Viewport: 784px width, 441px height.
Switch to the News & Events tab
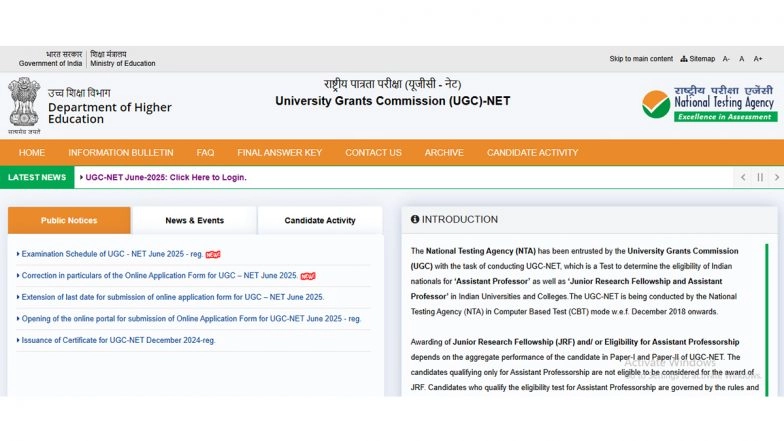click(x=194, y=220)
